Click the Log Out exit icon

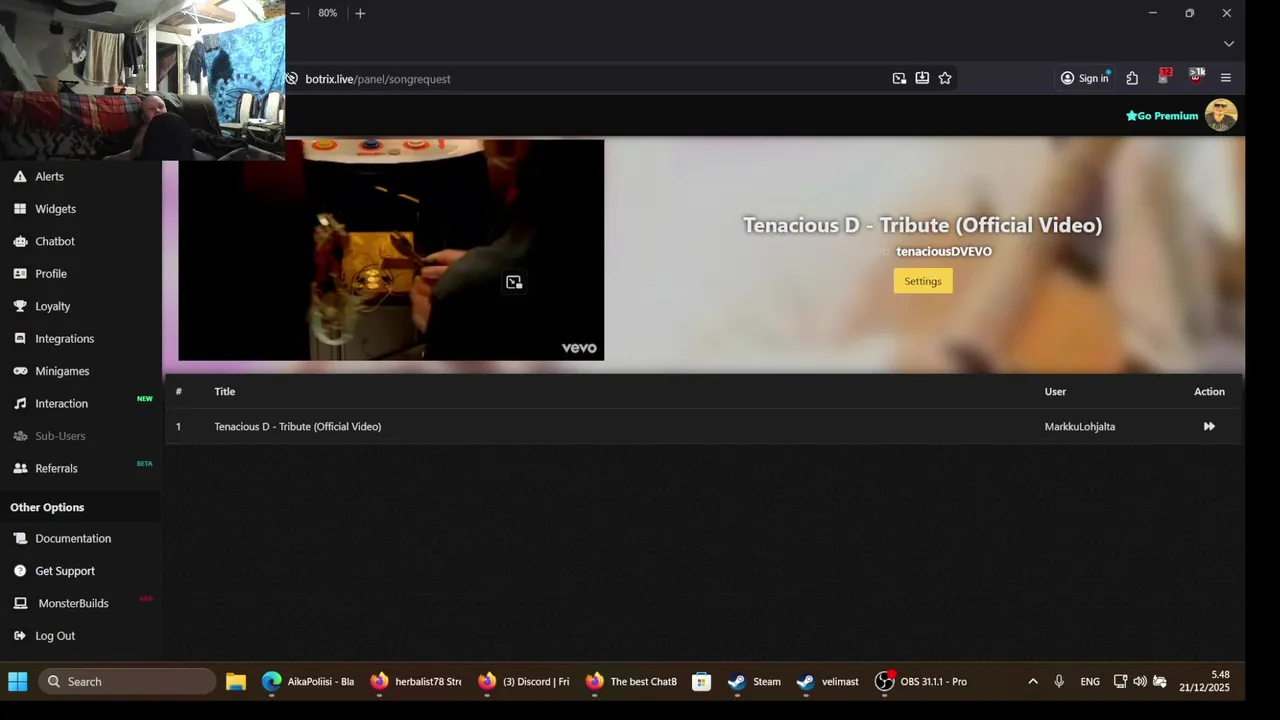20,636
